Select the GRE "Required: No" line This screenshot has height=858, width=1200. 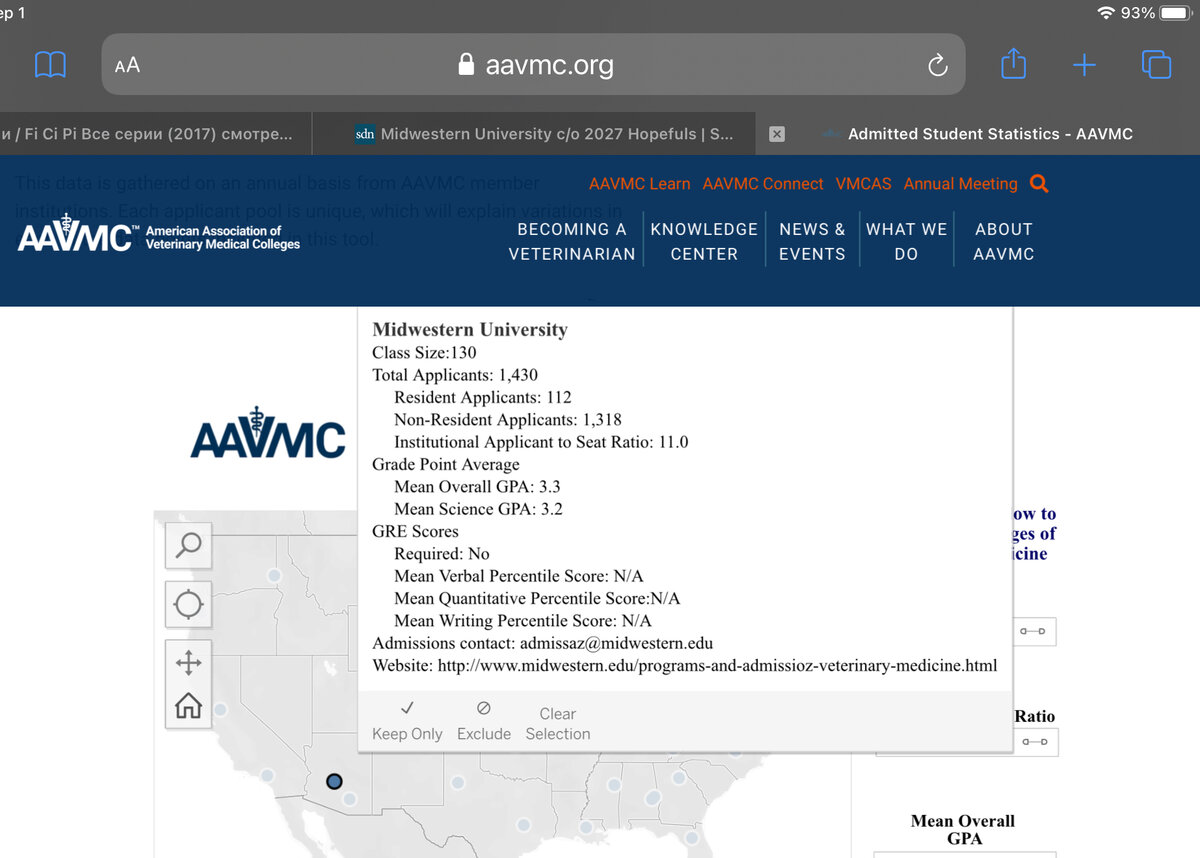[442, 554]
